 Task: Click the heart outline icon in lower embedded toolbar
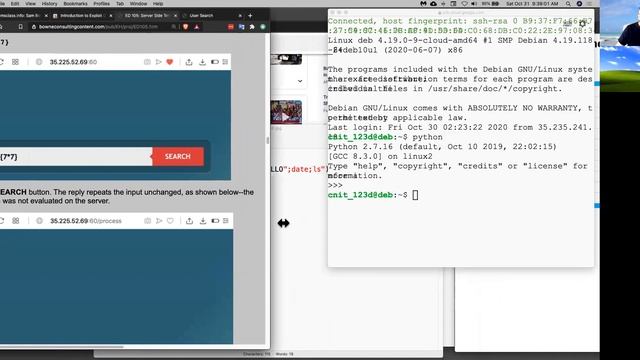pyautogui.click(x=170, y=221)
